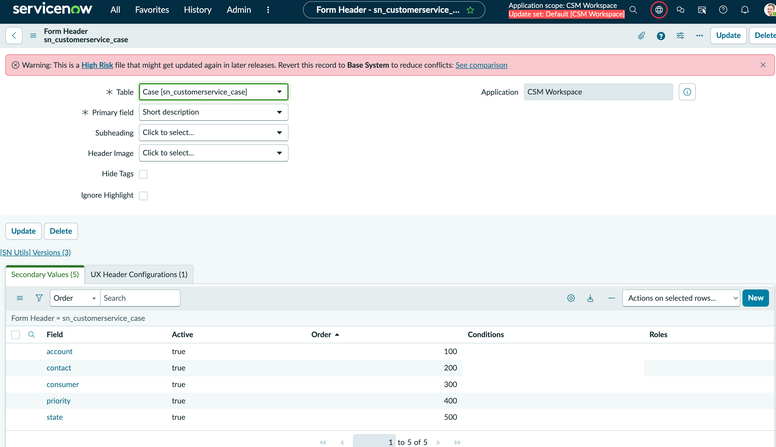The image size is (776, 447).
Task: Open the overflow three-dot menu in top nav
Action: point(268,10)
